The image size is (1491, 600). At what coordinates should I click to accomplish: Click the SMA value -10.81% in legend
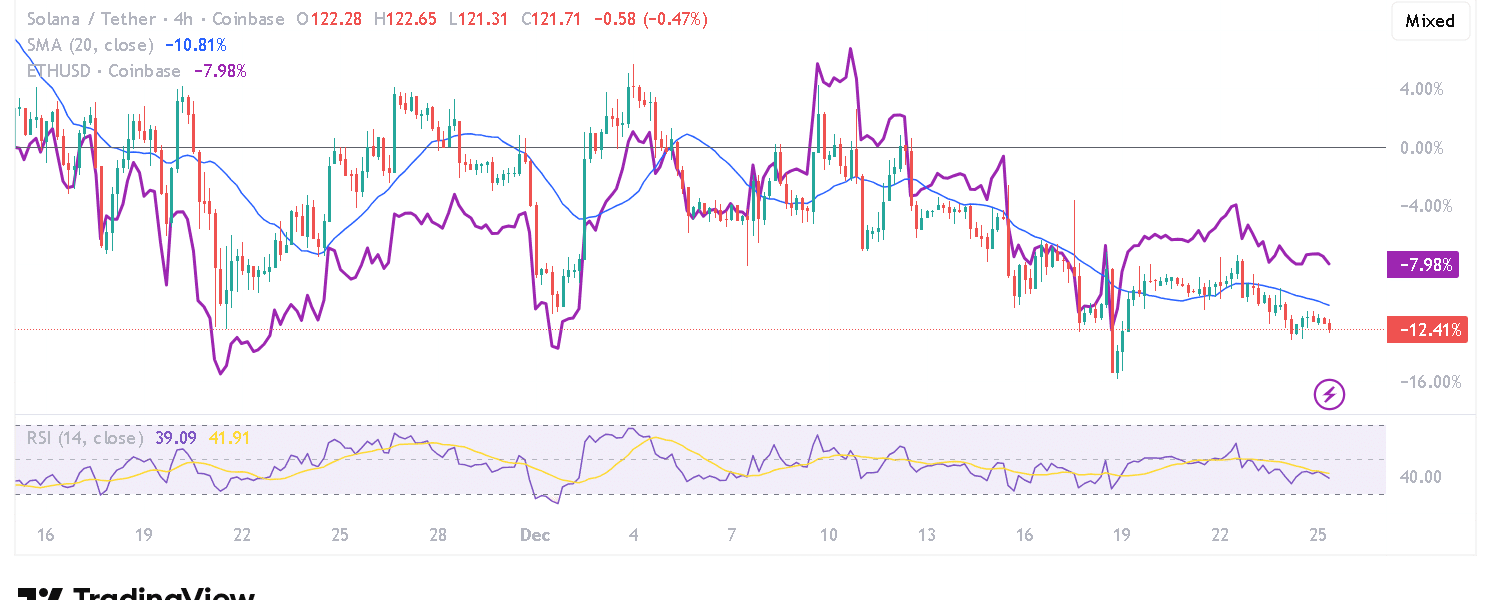point(196,45)
